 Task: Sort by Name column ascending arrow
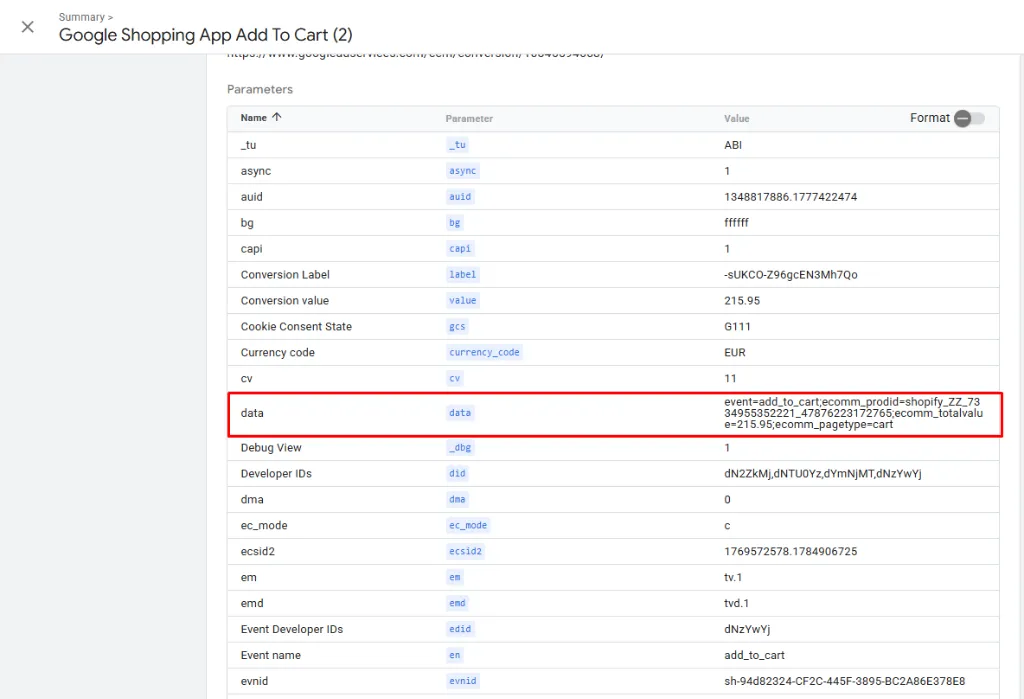point(277,117)
